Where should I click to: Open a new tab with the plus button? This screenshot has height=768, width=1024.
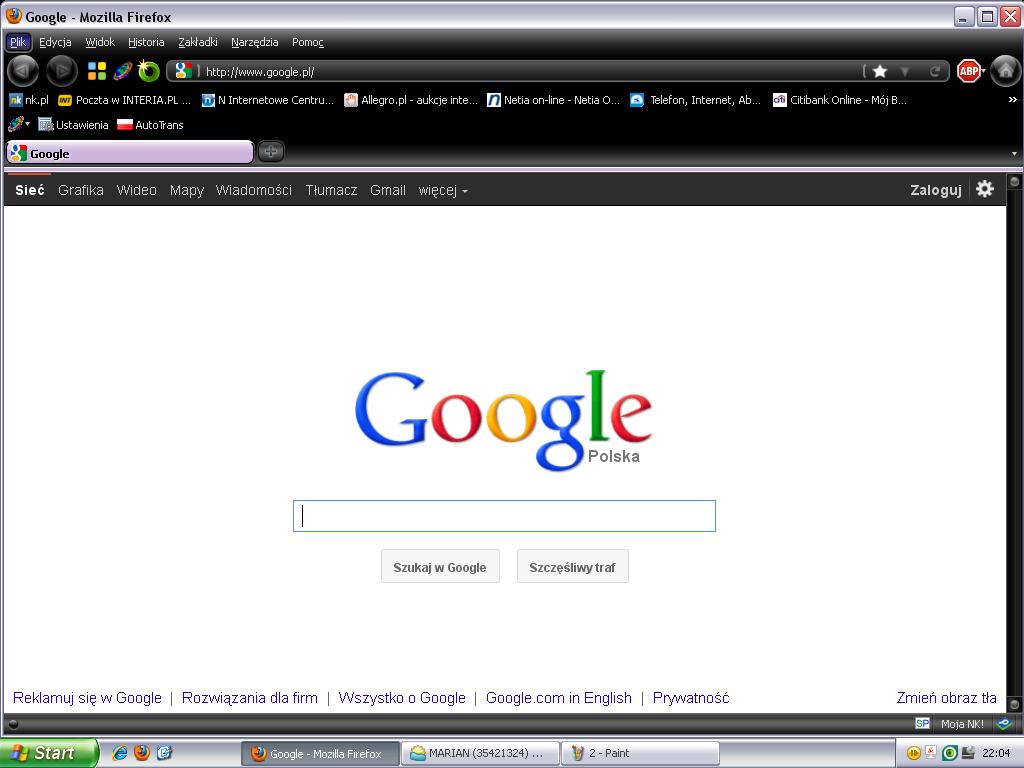(x=270, y=152)
